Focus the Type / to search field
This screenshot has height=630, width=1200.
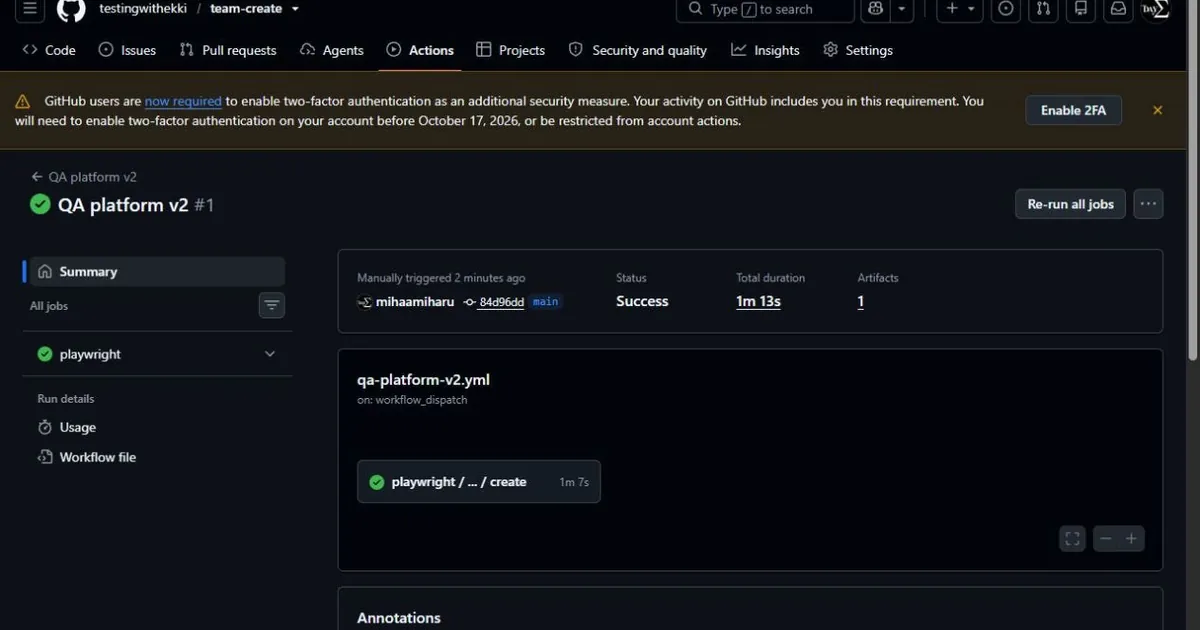pos(765,9)
